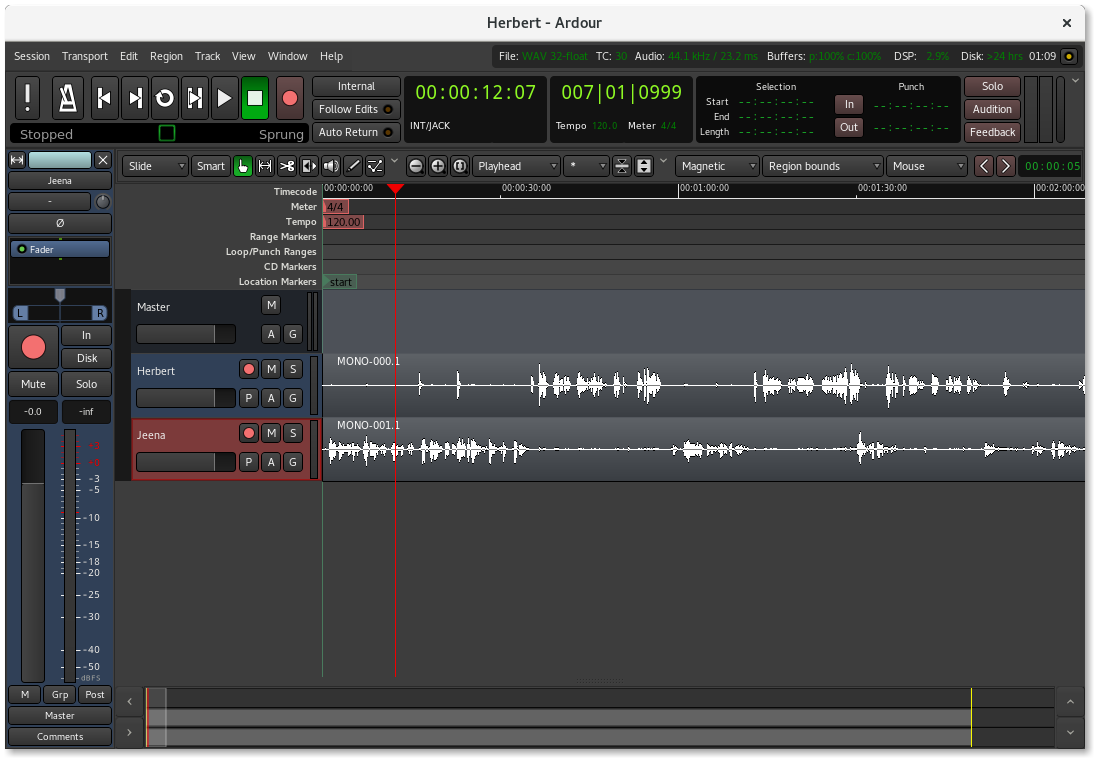Open the Internal sync source dropdown
1094x758 pixels.
coord(356,86)
